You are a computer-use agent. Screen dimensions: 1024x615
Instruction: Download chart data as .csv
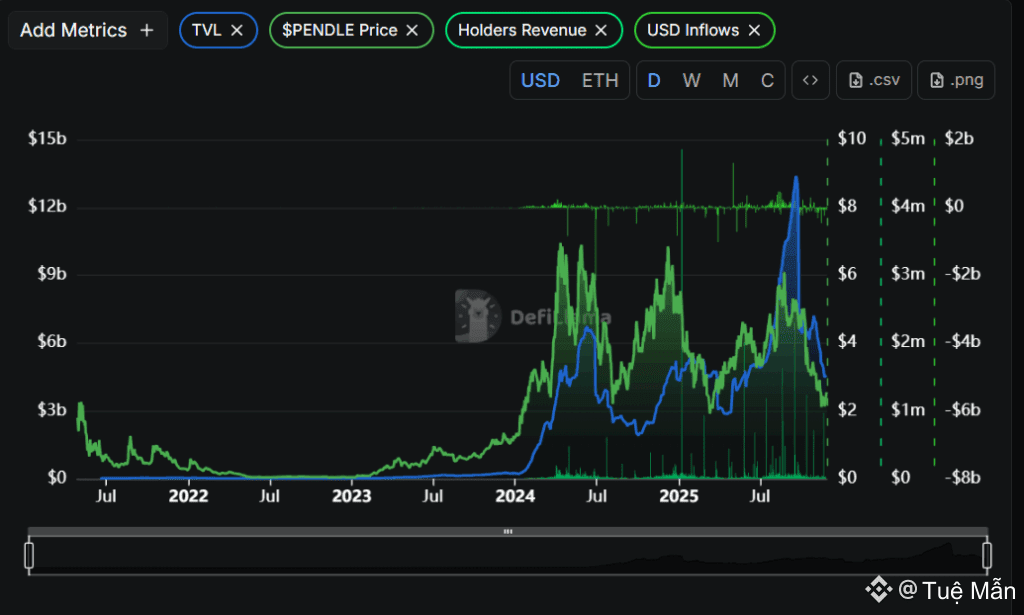point(874,81)
